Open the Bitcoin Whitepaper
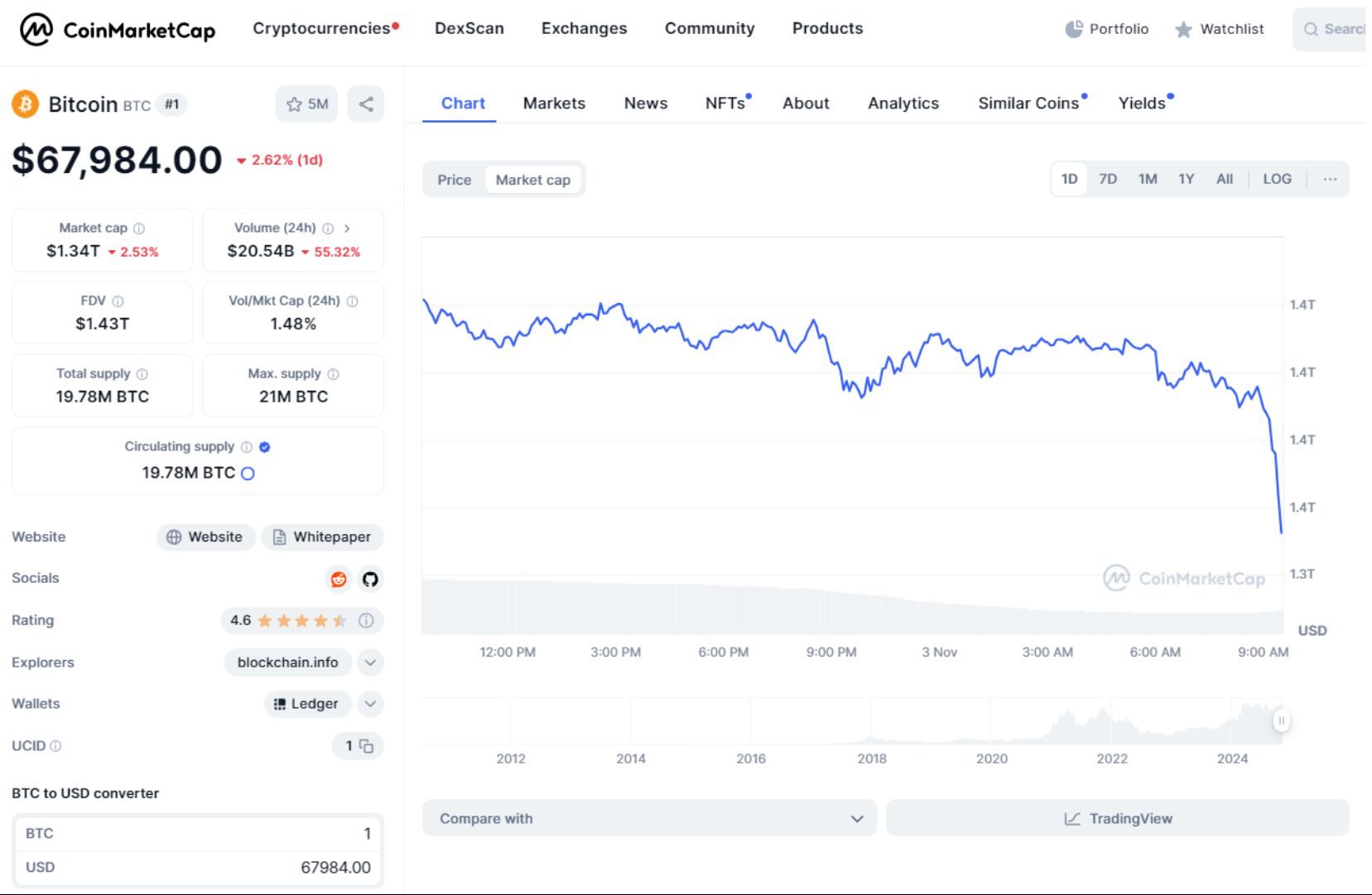Screen dimensions: 1372x895 coord(322,537)
